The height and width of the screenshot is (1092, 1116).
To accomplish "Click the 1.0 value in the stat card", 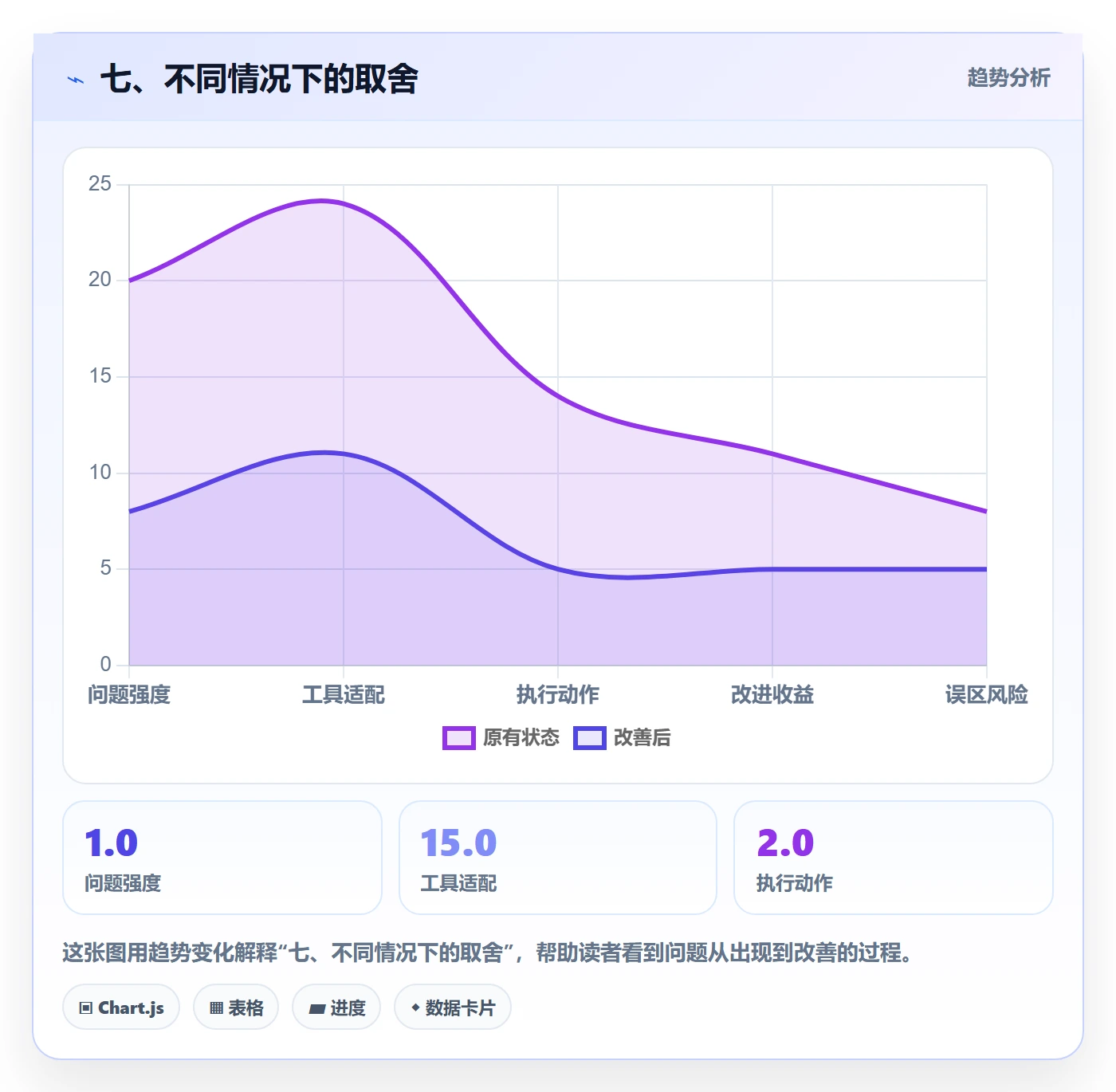I will pos(112,843).
